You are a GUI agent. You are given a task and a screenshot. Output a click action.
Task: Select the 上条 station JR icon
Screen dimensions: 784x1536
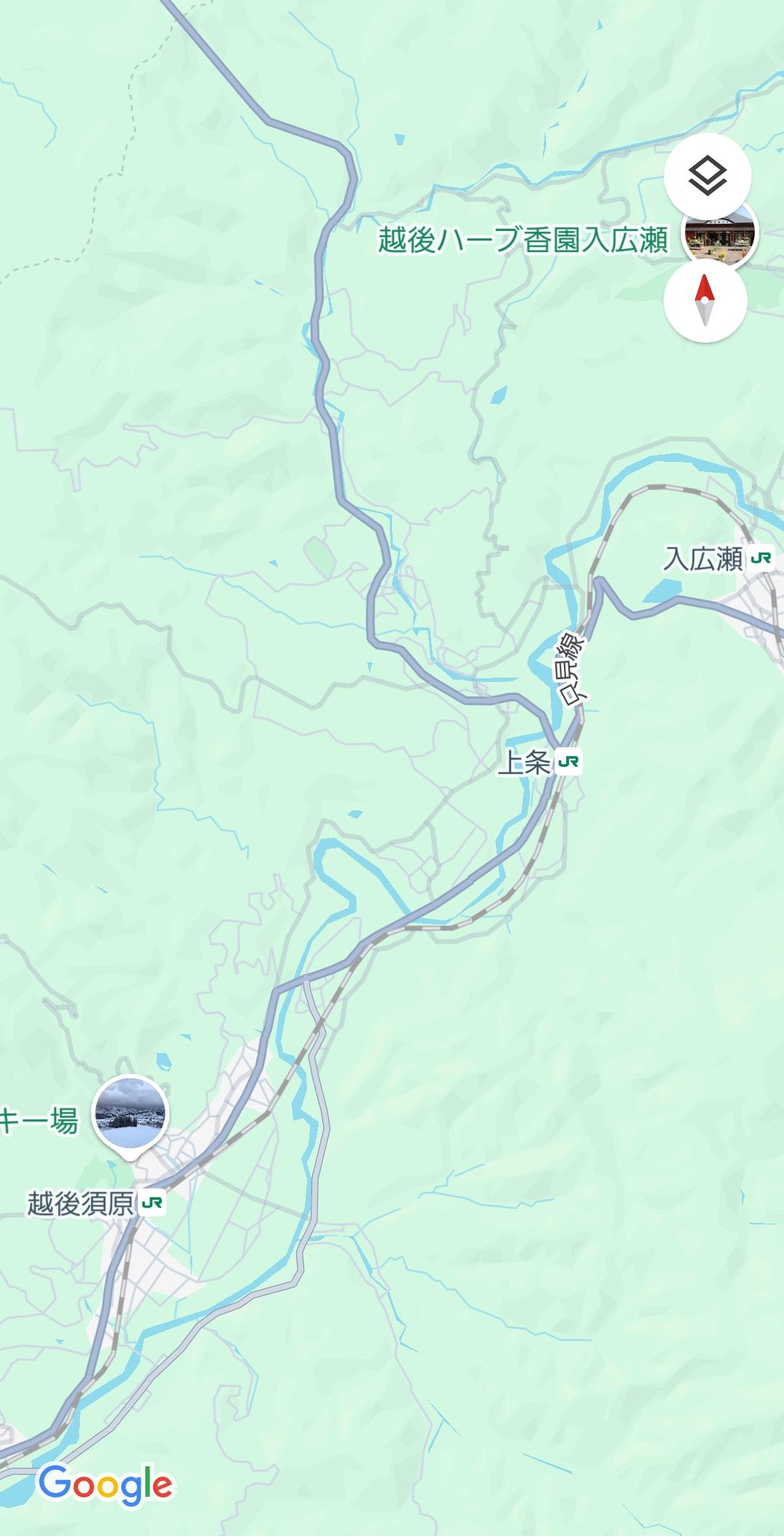569,761
